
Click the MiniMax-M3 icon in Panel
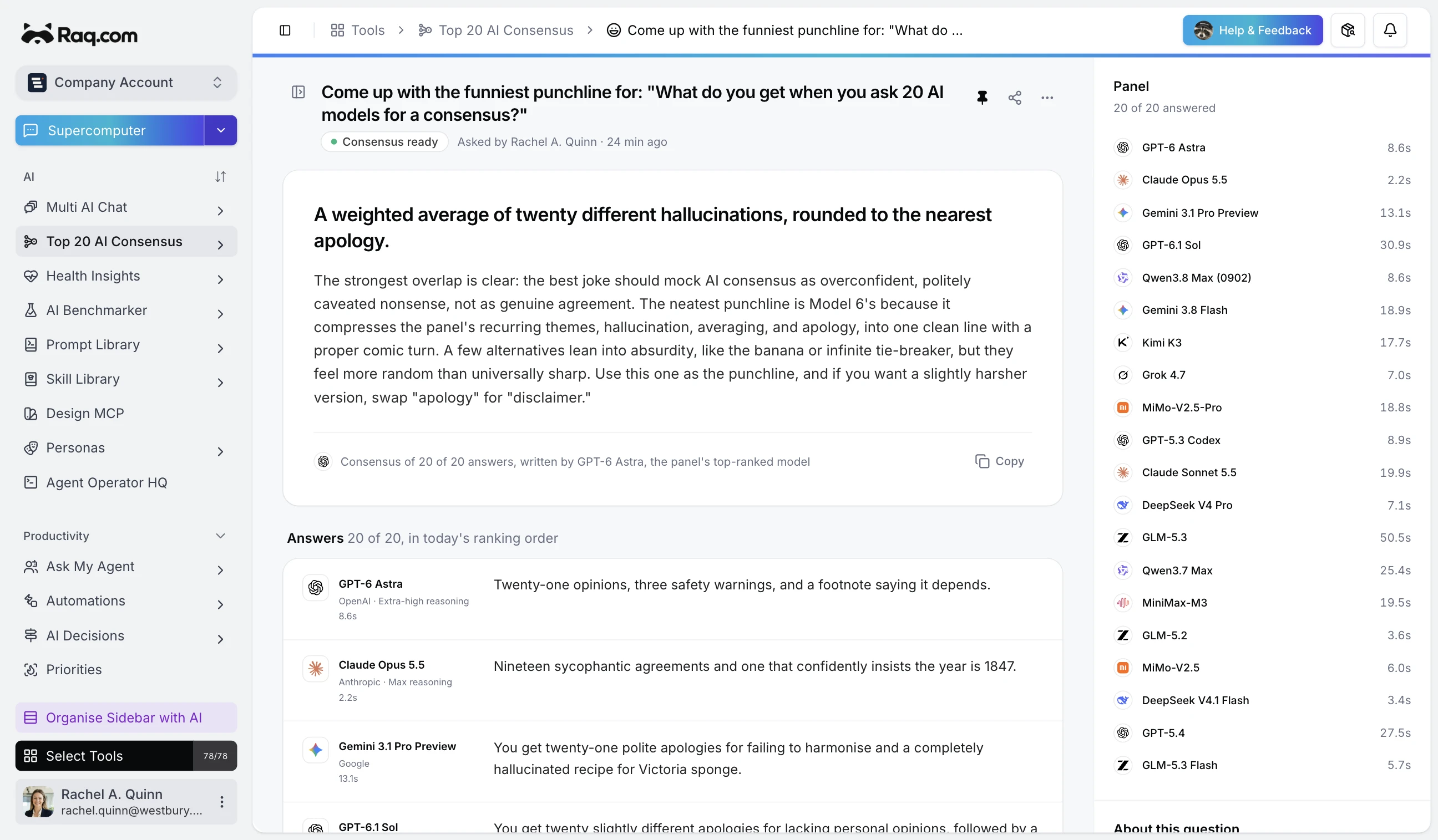click(x=1123, y=602)
